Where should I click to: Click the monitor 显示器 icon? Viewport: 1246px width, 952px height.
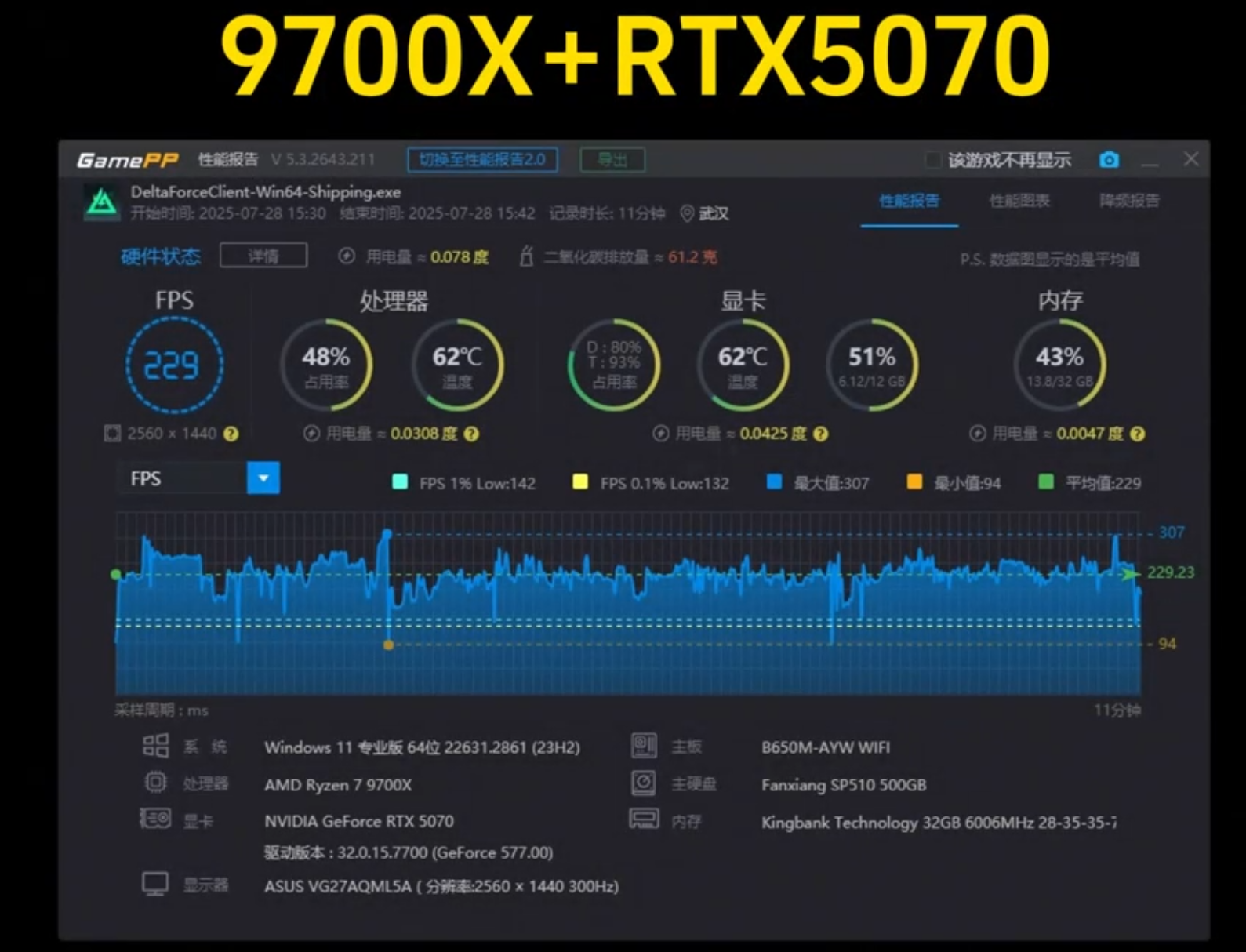155,885
